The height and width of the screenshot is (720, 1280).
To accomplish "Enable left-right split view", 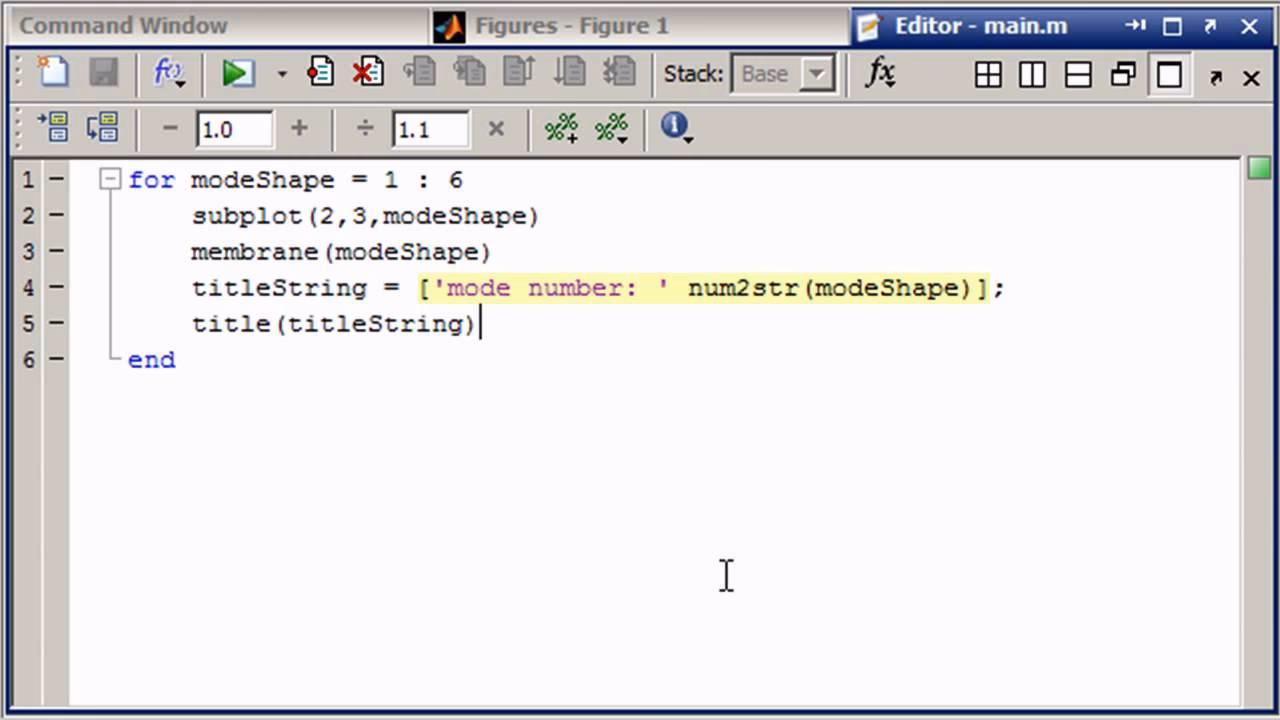I will coord(1032,73).
